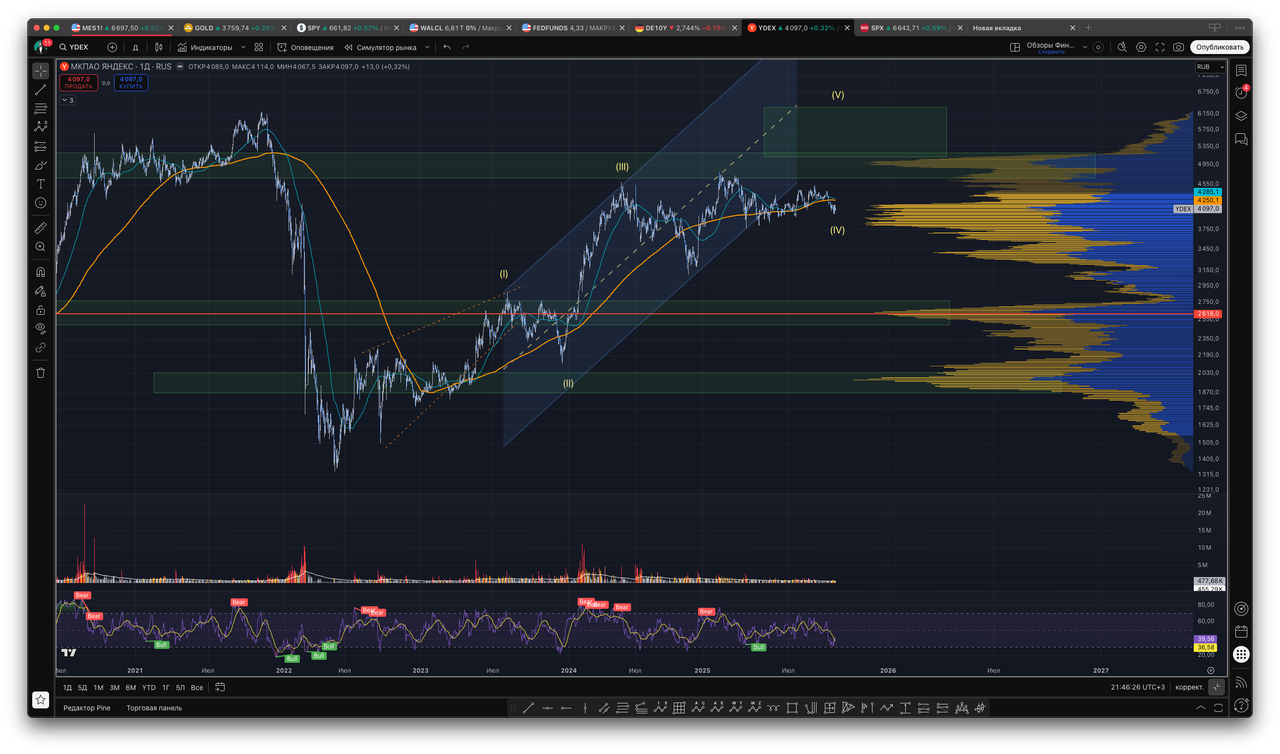
Task: Open the alerts panel in right sidebar
Action: tap(1241, 92)
